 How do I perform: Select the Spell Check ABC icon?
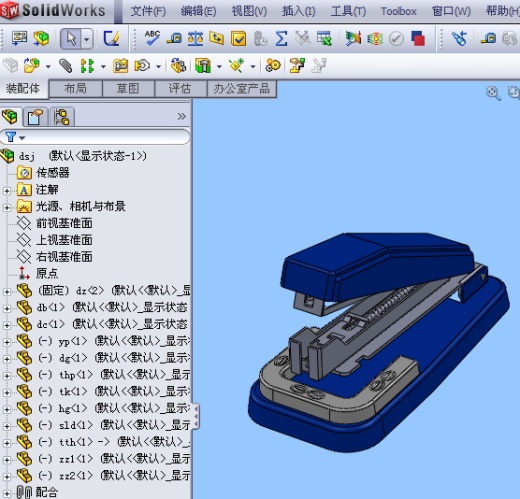pos(152,38)
